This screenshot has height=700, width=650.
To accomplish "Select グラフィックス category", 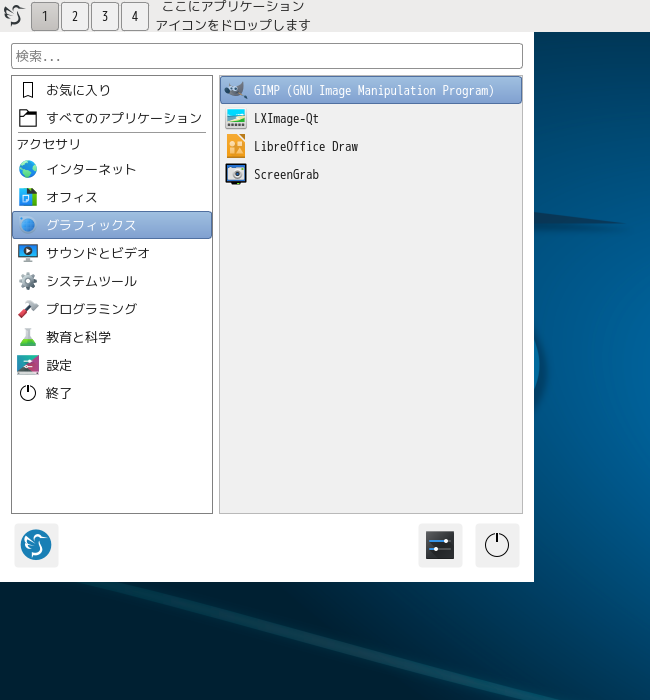I will click(x=112, y=225).
